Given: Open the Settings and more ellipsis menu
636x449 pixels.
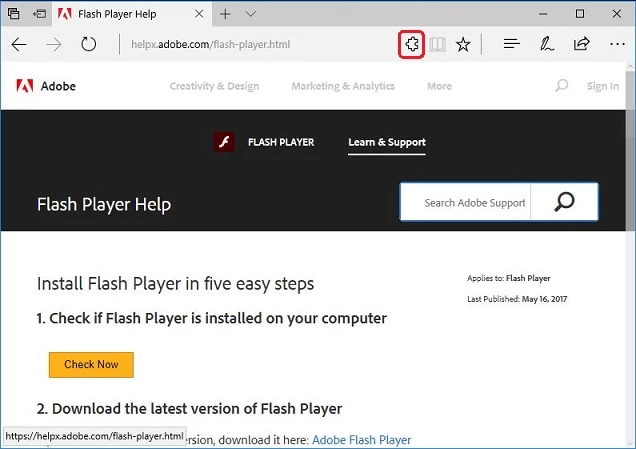Looking at the screenshot, I should [617, 44].
